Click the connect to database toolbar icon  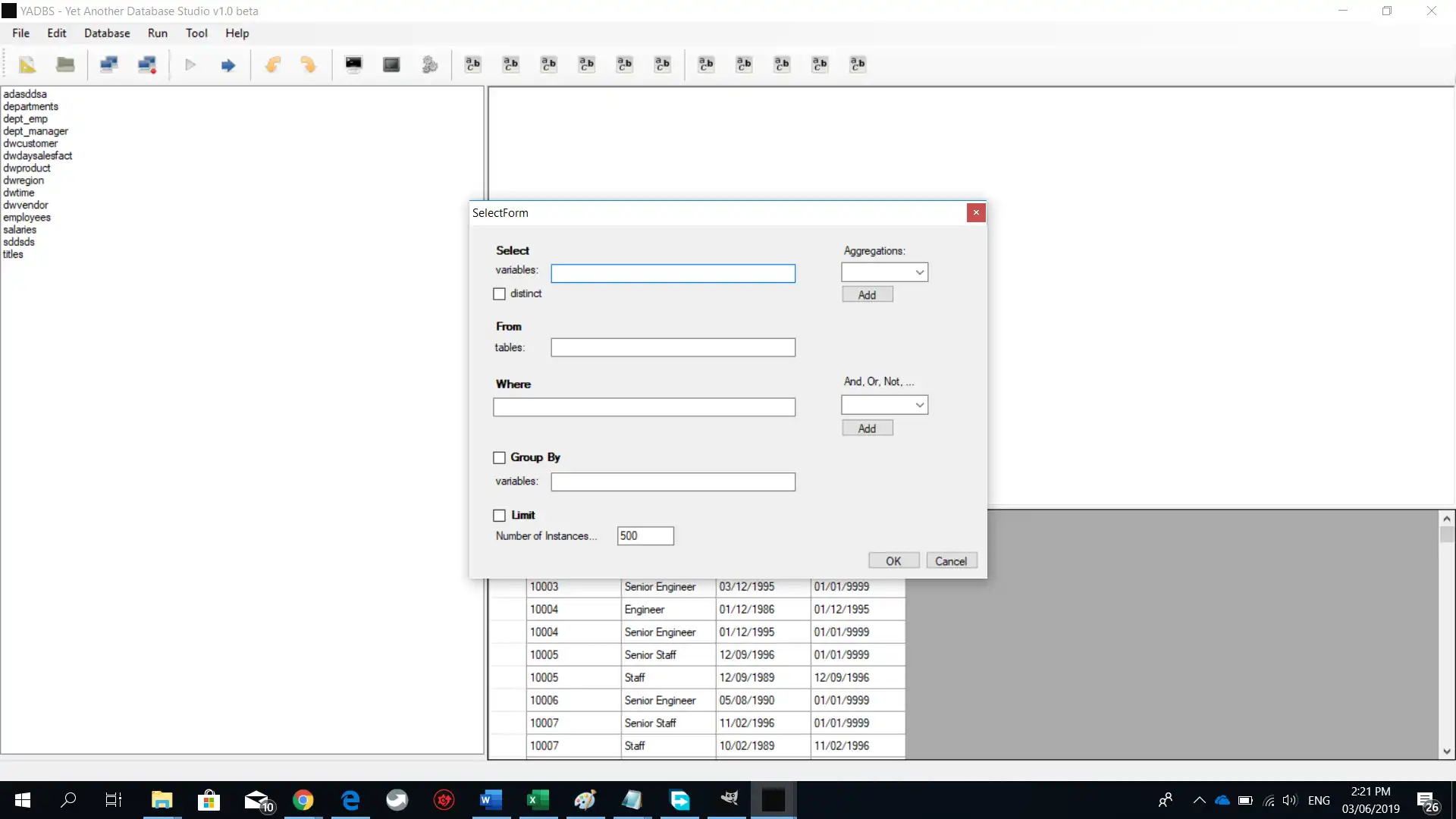pyautogui.click(x=109, y=64)
